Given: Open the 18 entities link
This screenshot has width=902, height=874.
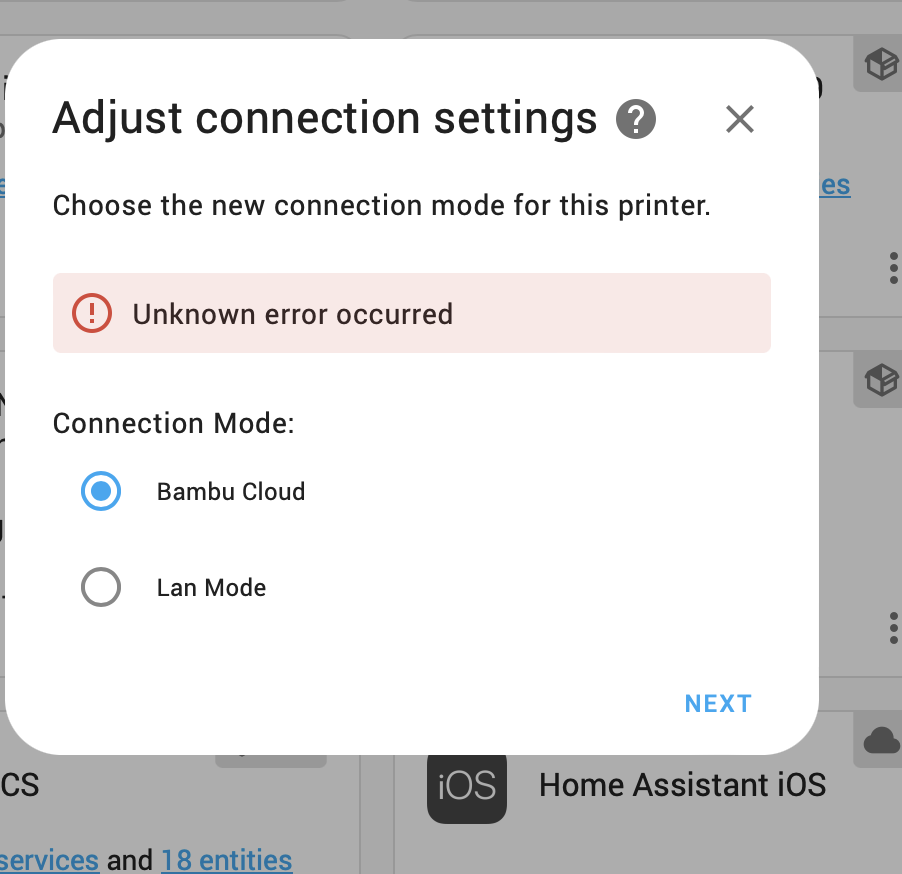Looking at the screenshot, I should coord(226,859).
